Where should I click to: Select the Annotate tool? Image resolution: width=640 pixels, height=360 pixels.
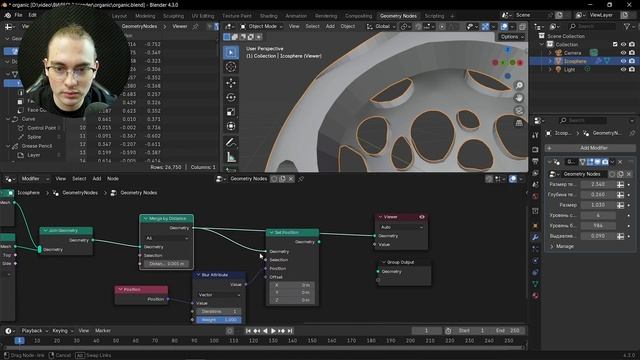(x=231, y=142)
